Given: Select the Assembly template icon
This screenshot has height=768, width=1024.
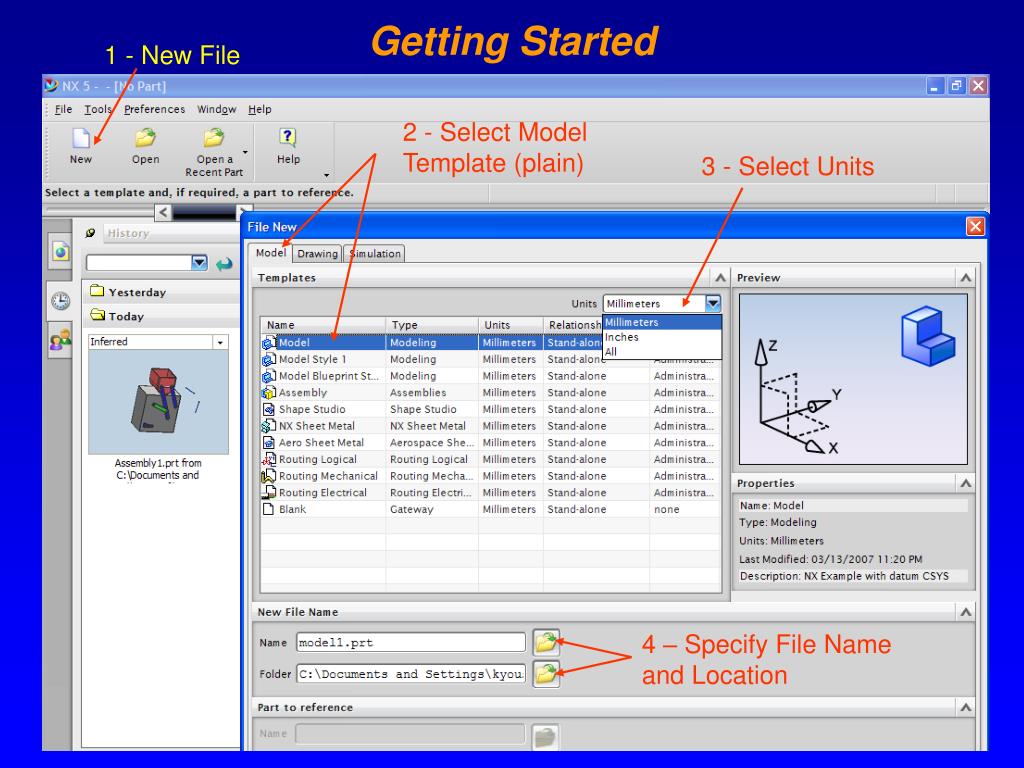Looking at the screenshot, I should coord(268,392).
